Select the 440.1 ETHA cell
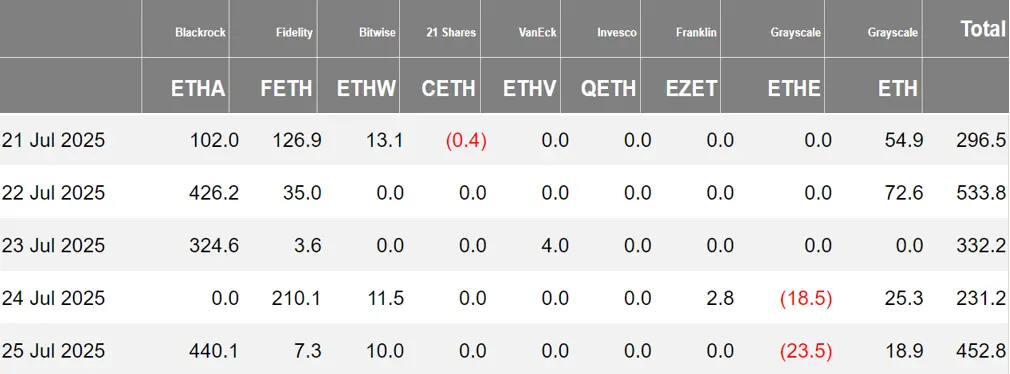This screenshot has height=374, width=1010. [x=214, y=351]
